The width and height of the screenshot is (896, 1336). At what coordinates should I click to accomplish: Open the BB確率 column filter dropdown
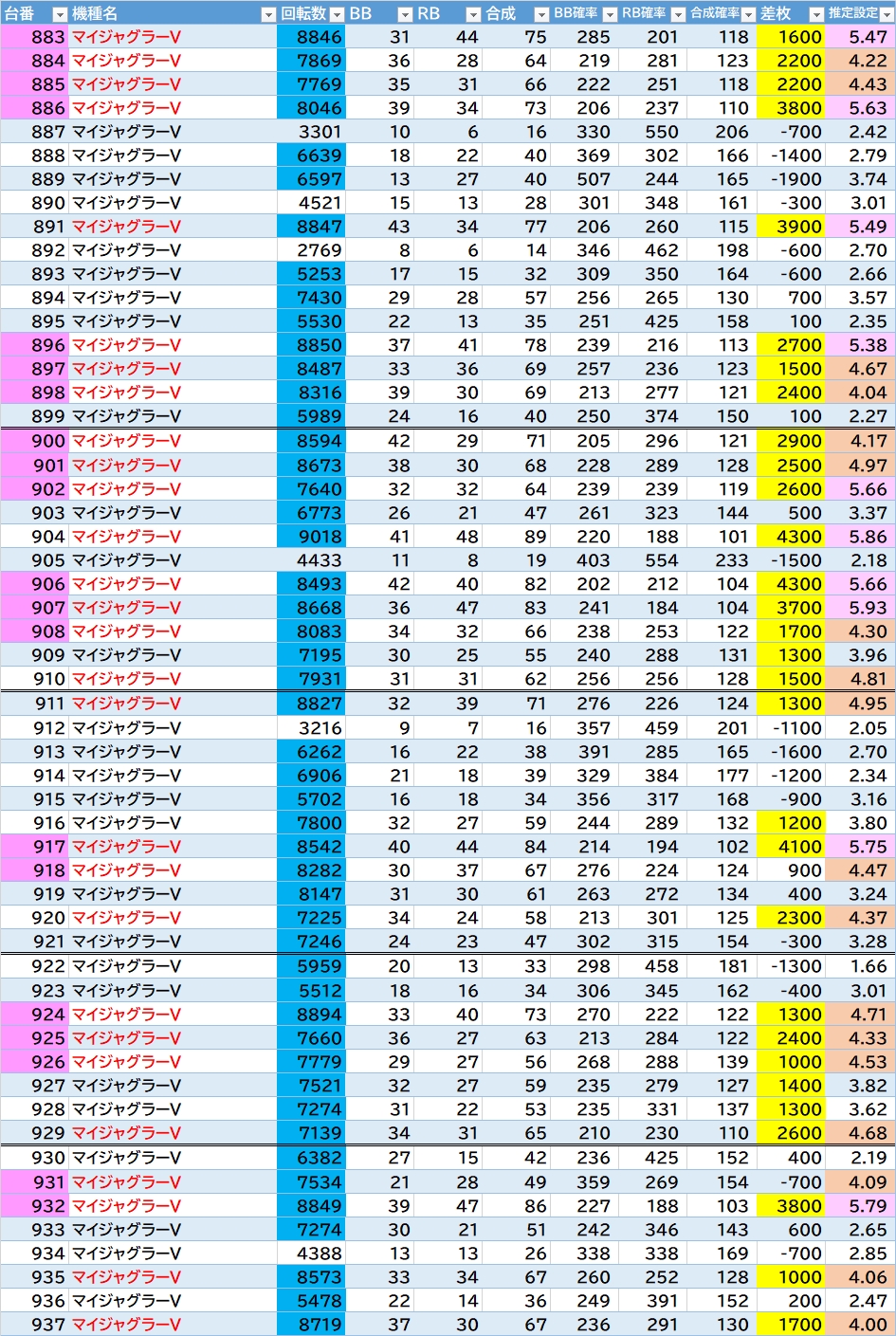tap(610, 14)
